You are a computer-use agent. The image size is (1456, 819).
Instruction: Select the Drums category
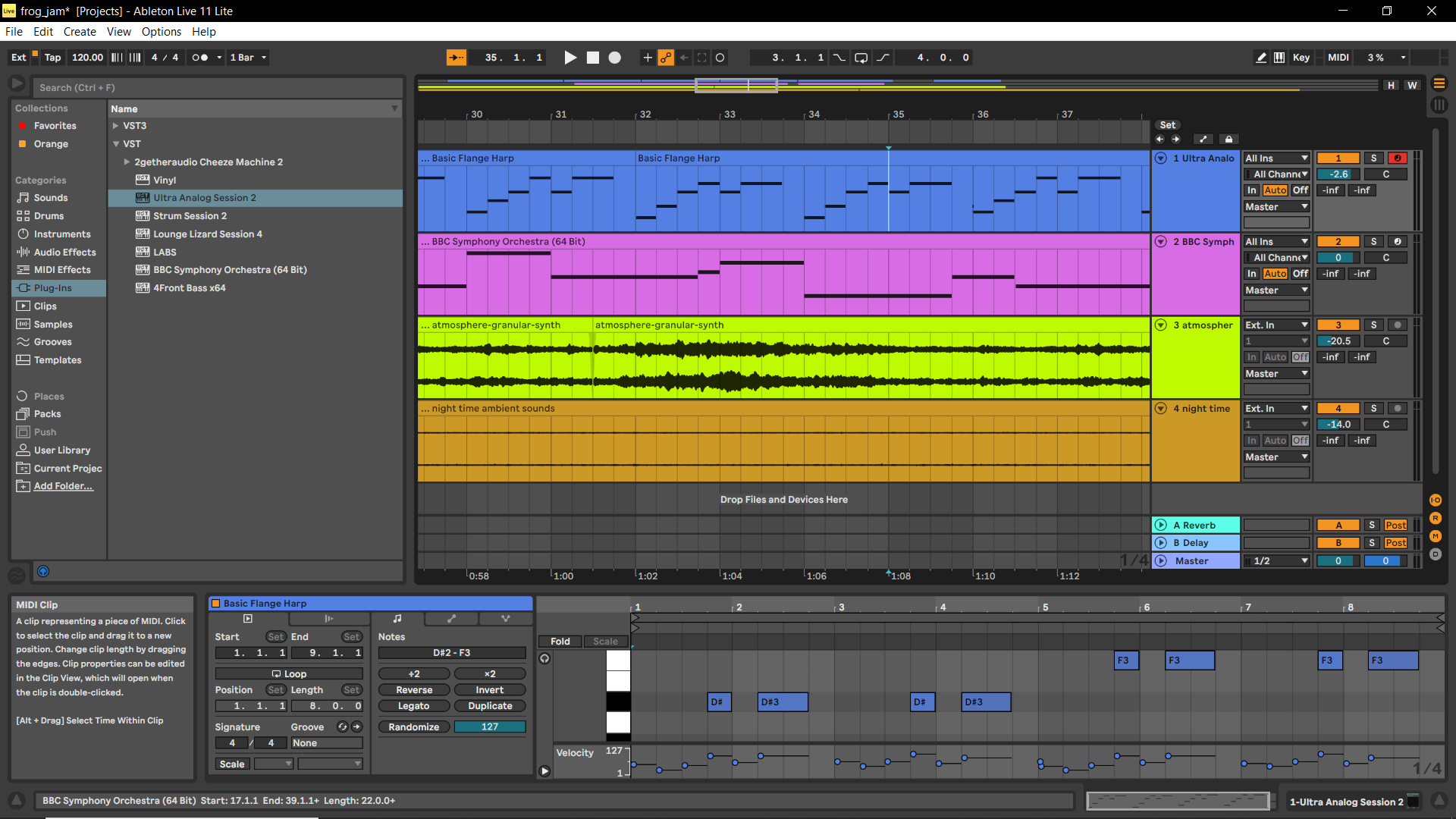click(x=49, y=216)
